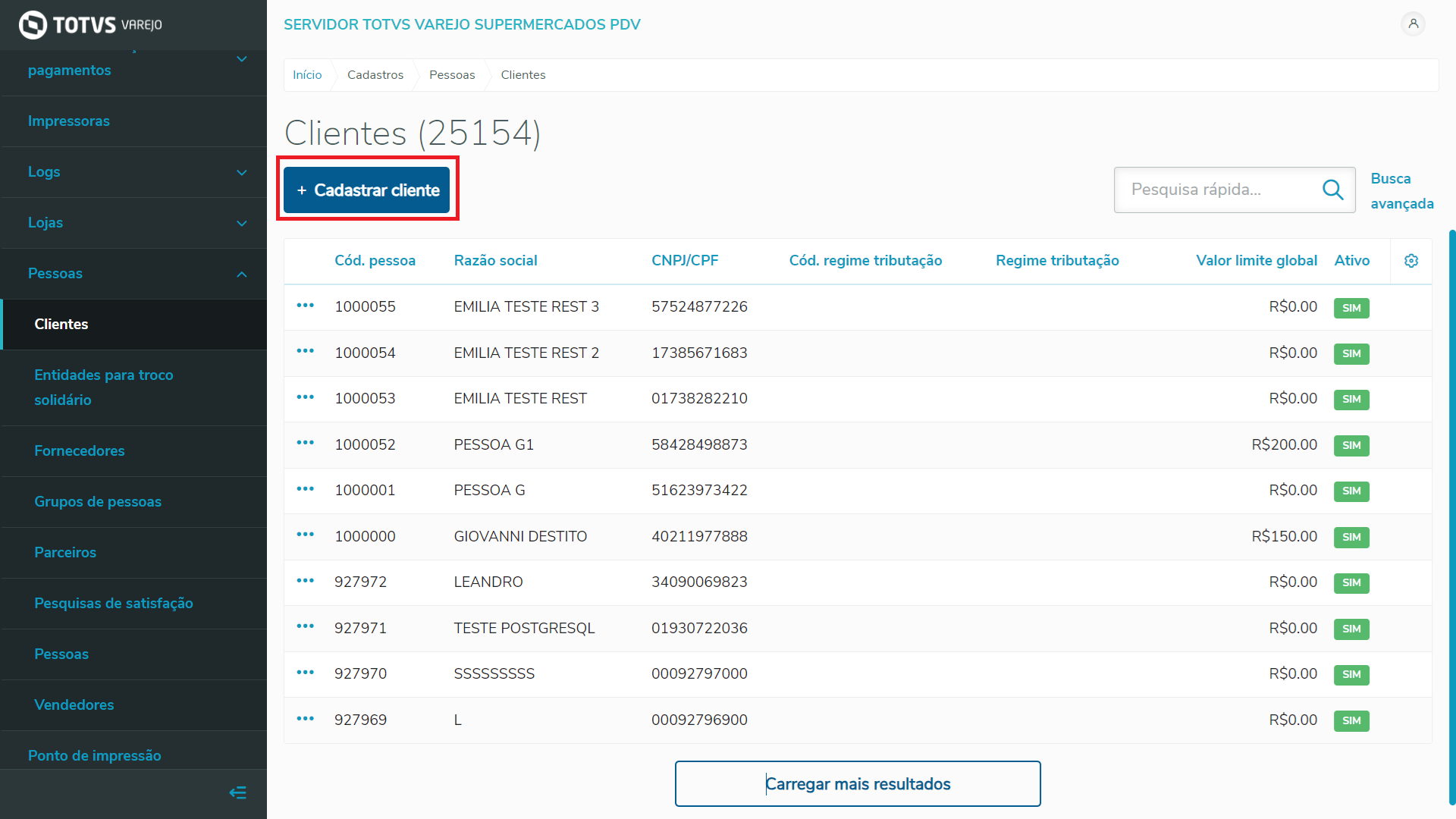Open Busca avançada link
The image size is (1456, 819).
(x=1401, y=190)
